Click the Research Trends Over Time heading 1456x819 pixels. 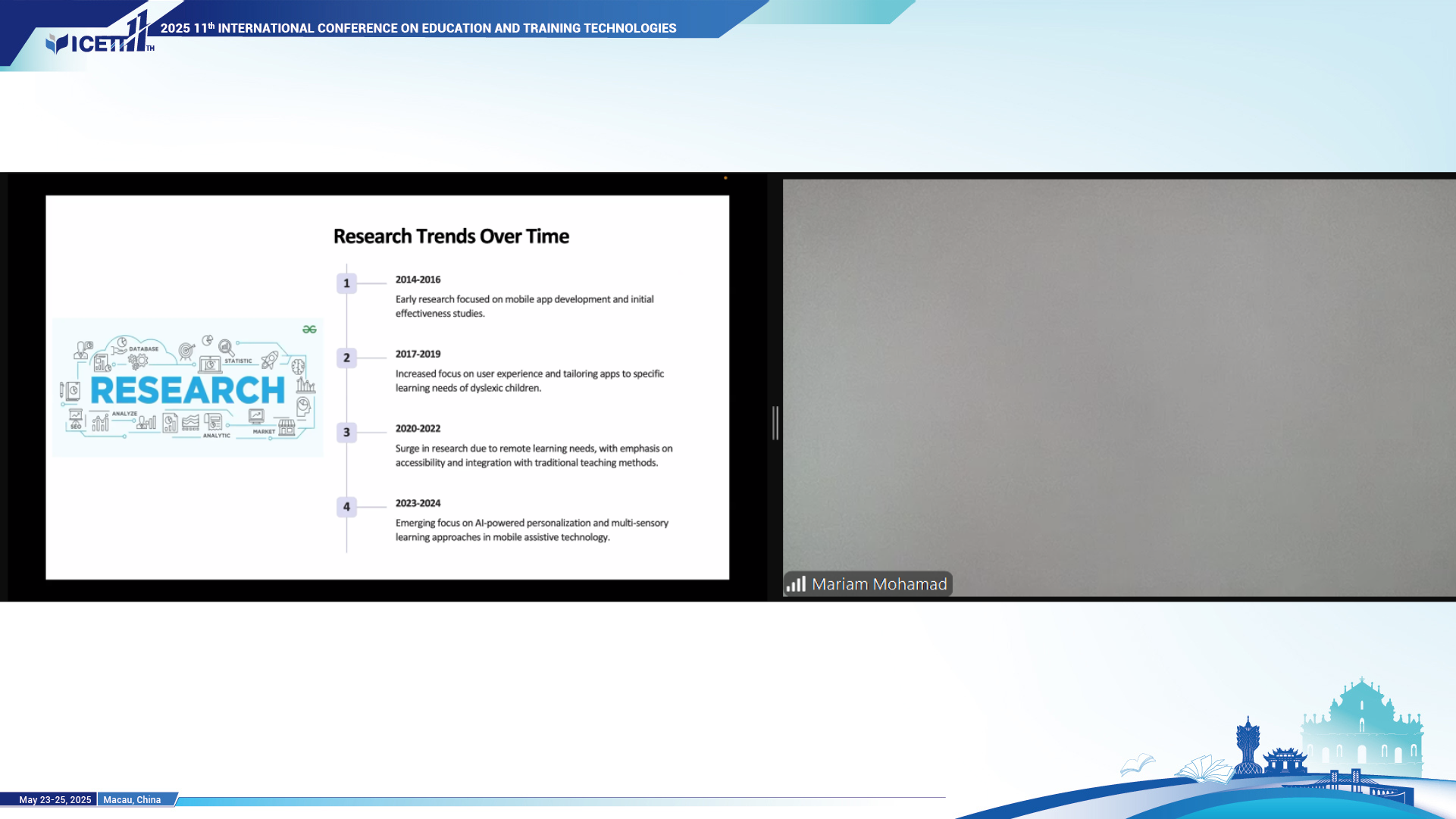pyautogui.click(x=451, y=236)
